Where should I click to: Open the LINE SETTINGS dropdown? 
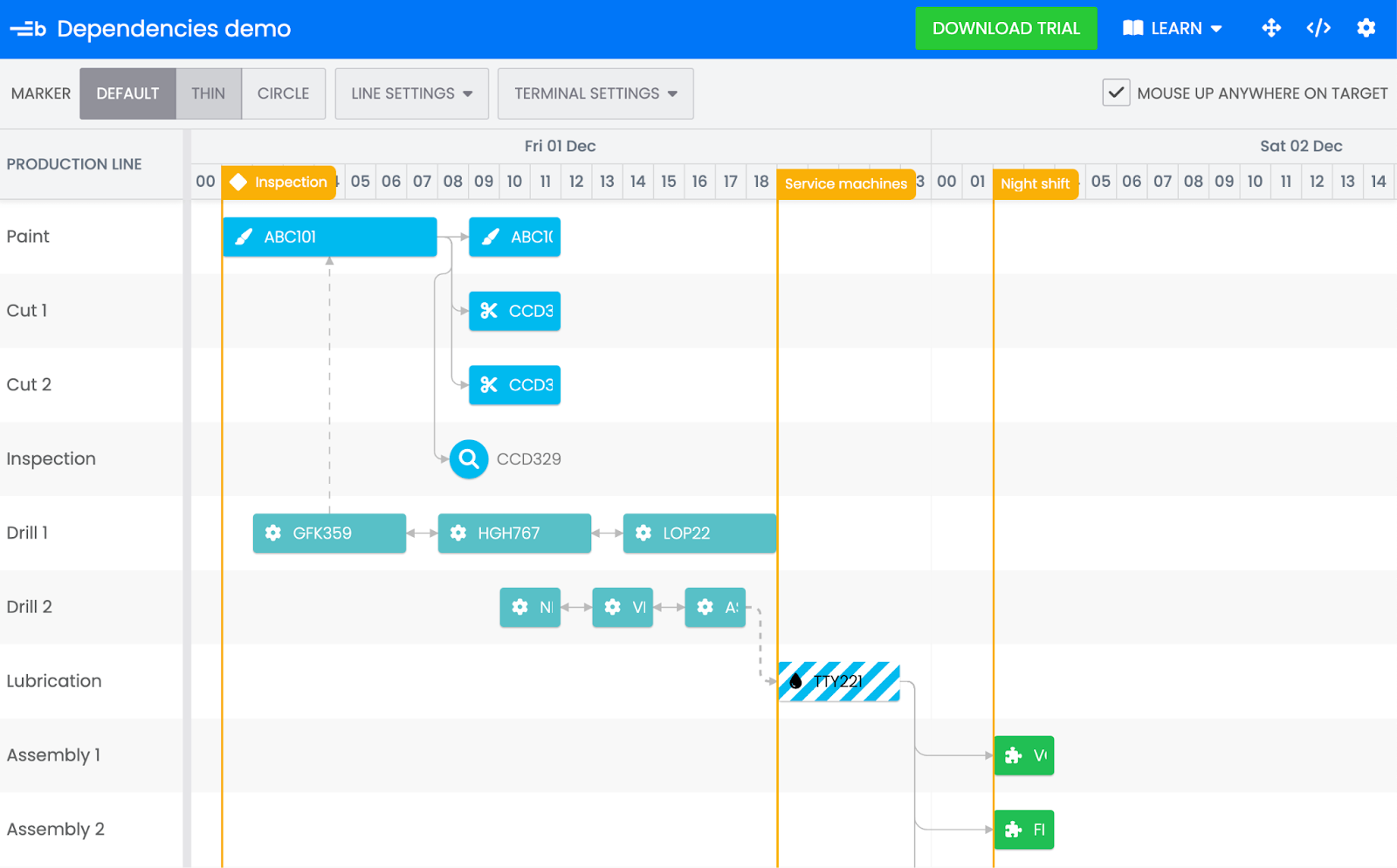(410, 93)
